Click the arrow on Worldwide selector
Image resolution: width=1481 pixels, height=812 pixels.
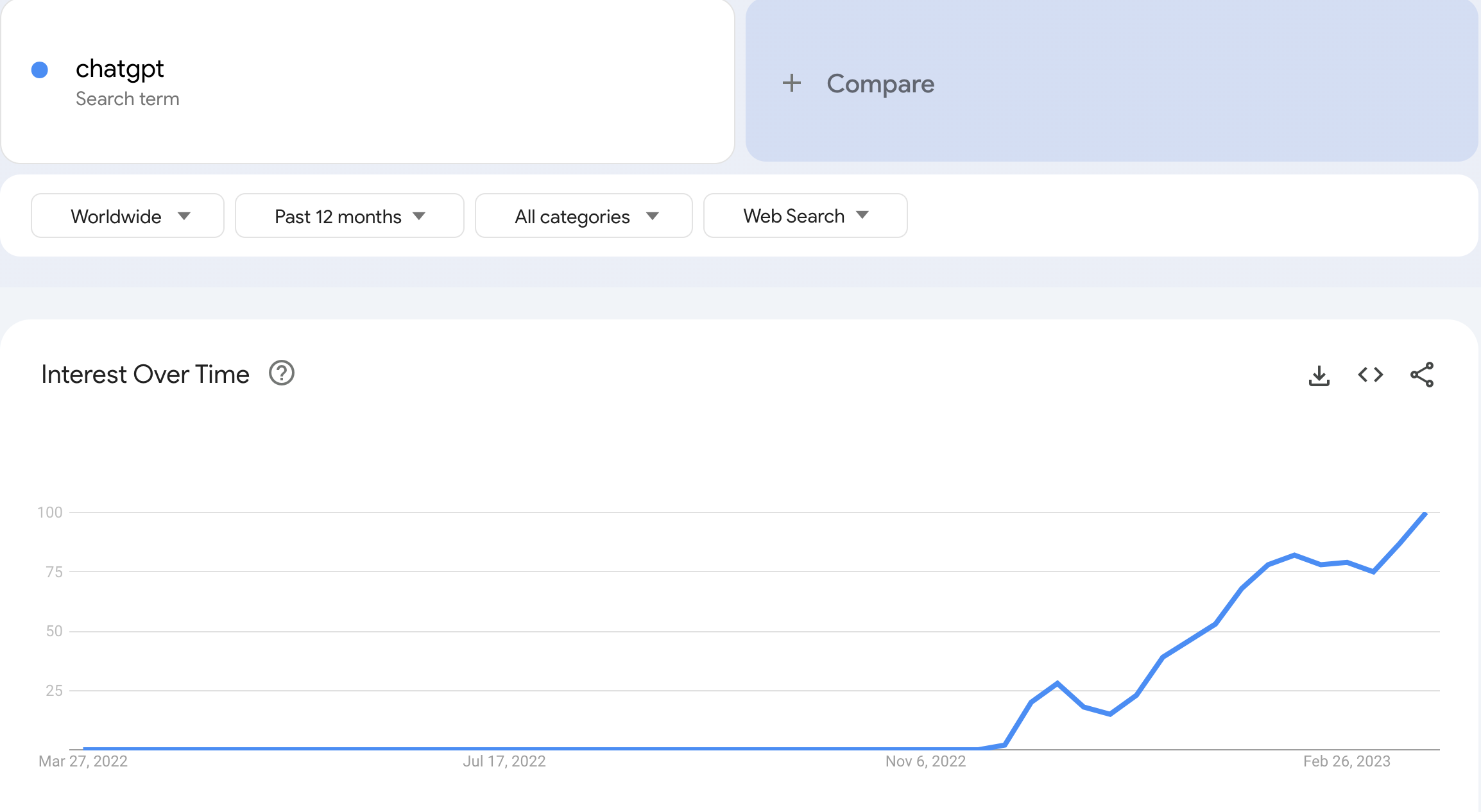(184, 216)
